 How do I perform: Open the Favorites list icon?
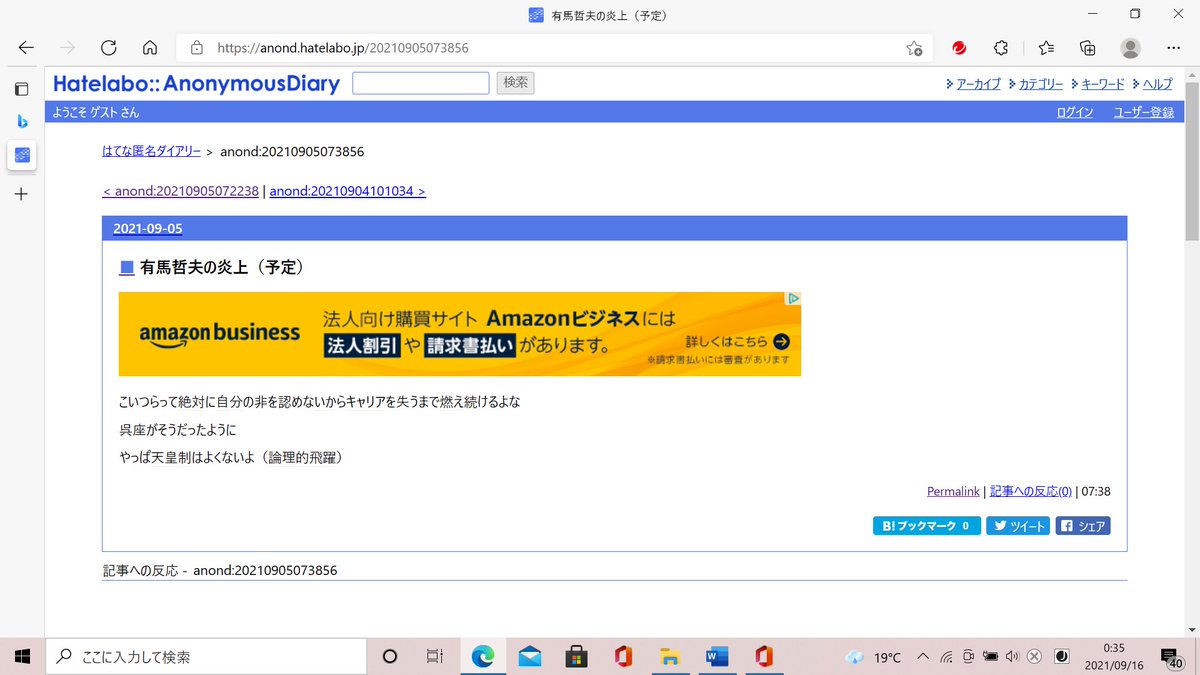point(1046,47)
